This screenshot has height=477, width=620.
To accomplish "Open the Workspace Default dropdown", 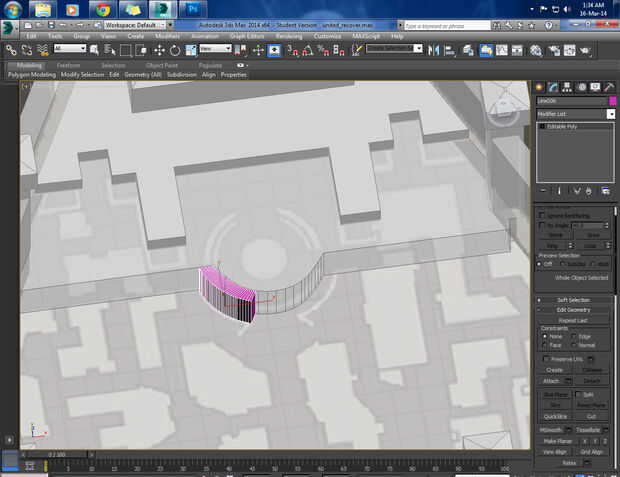I will (133, 24).
